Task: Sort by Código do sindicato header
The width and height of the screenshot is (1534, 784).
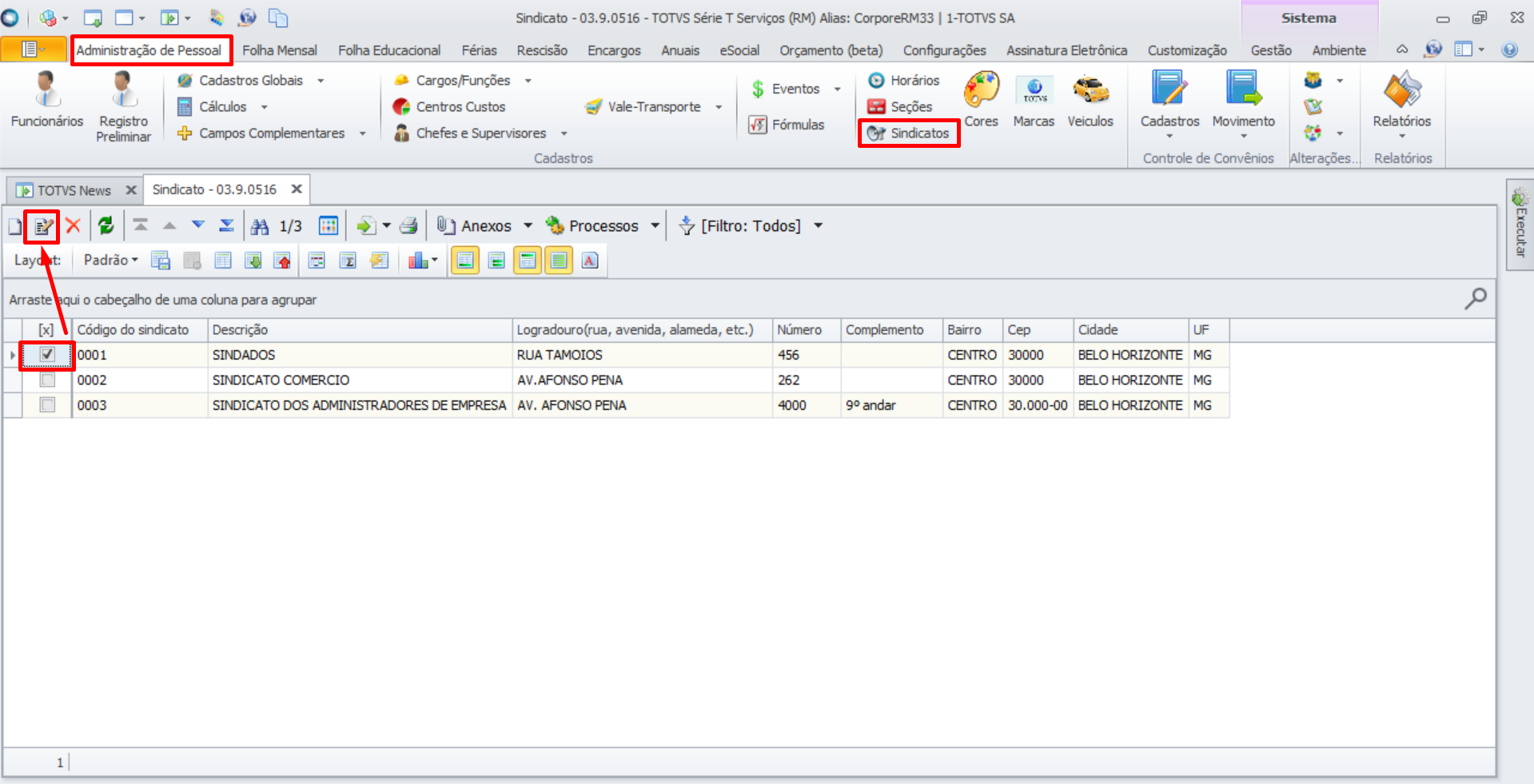Action: tap(140, 329)
